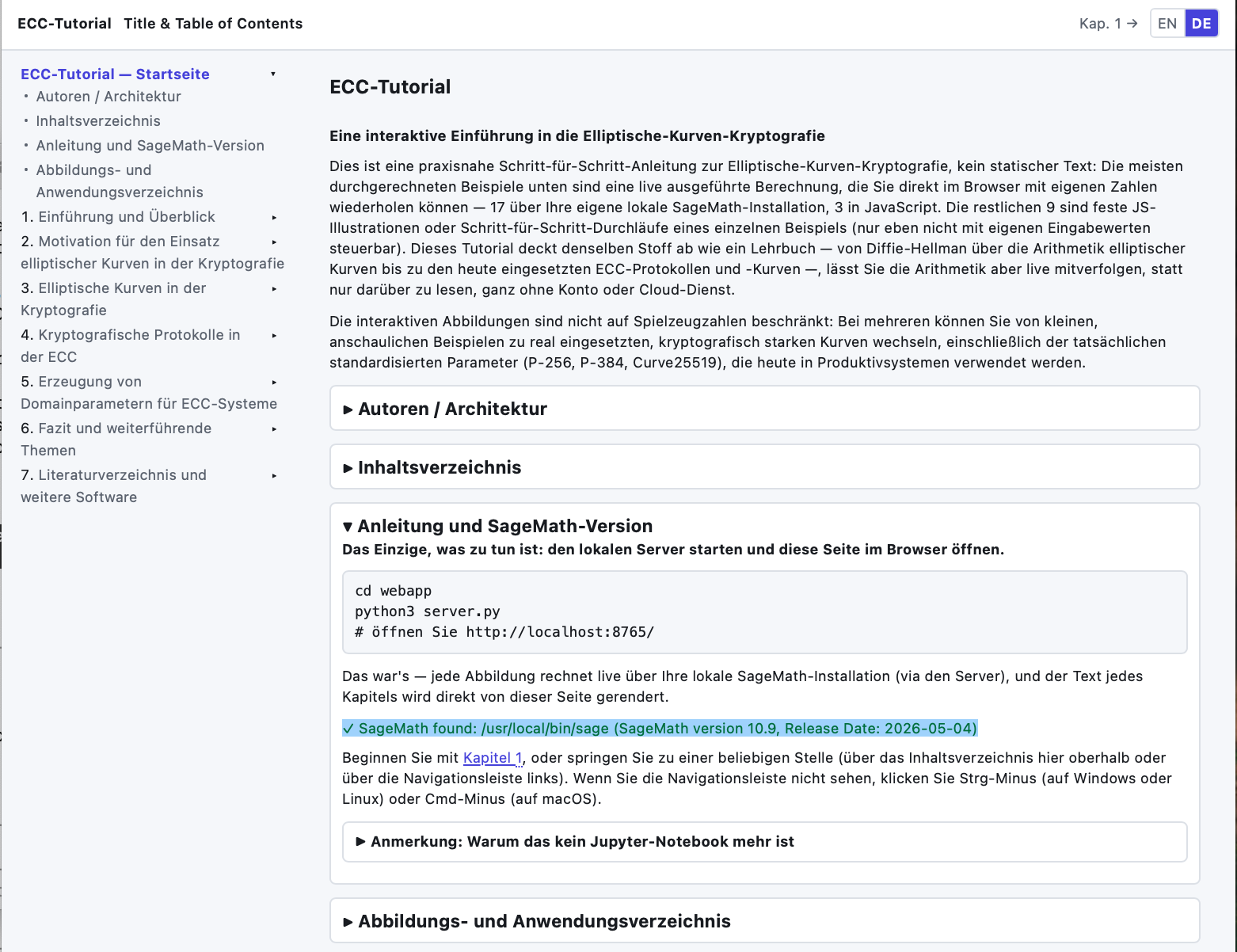The image size is (1237, 952).
Task: Select Autoren / Architektur in sidebar
Action: 108,97
